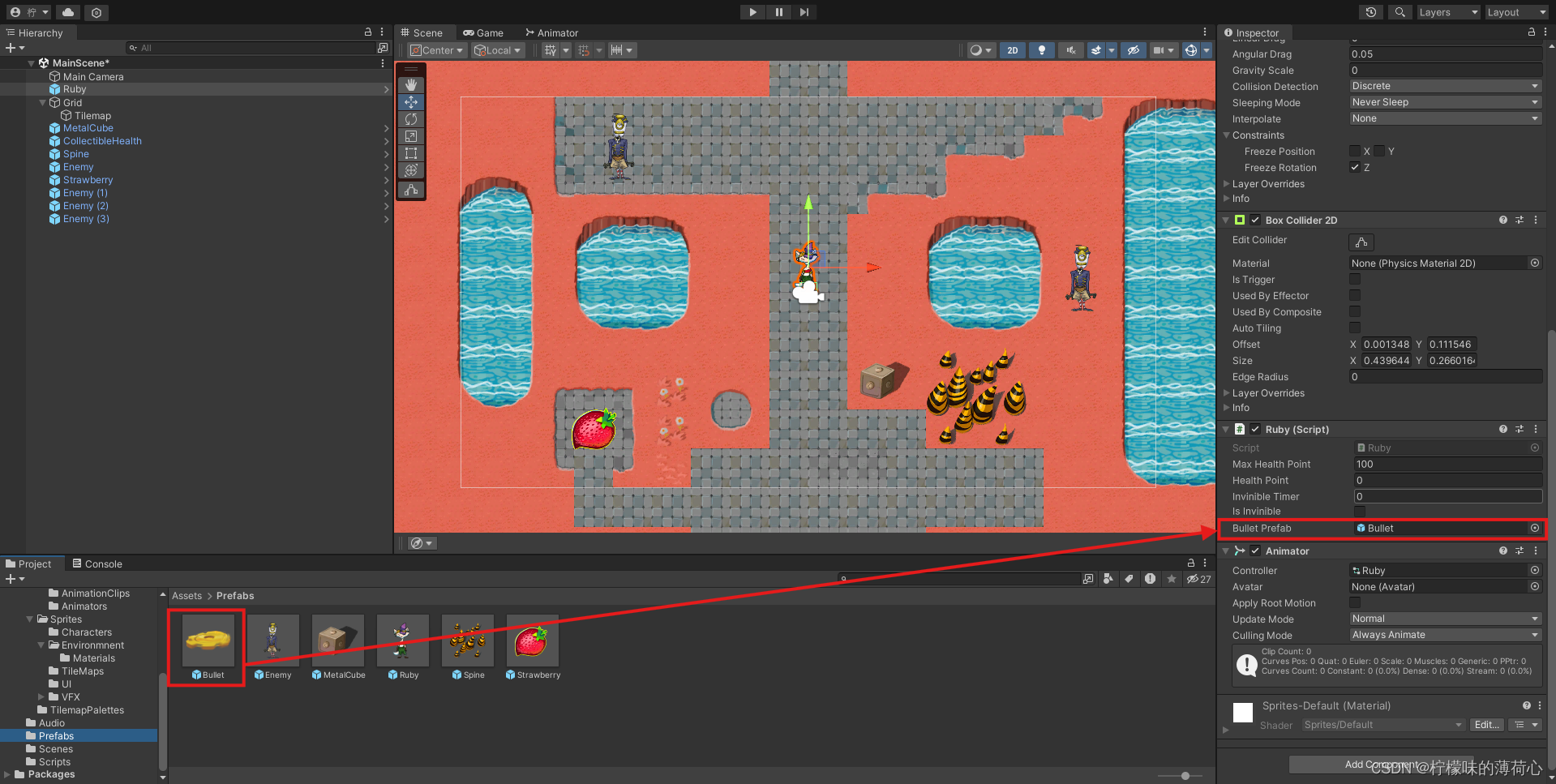Viewport: 1556px width, 784px height.
Task: Click the material Edit... button
Action: 1487,725
